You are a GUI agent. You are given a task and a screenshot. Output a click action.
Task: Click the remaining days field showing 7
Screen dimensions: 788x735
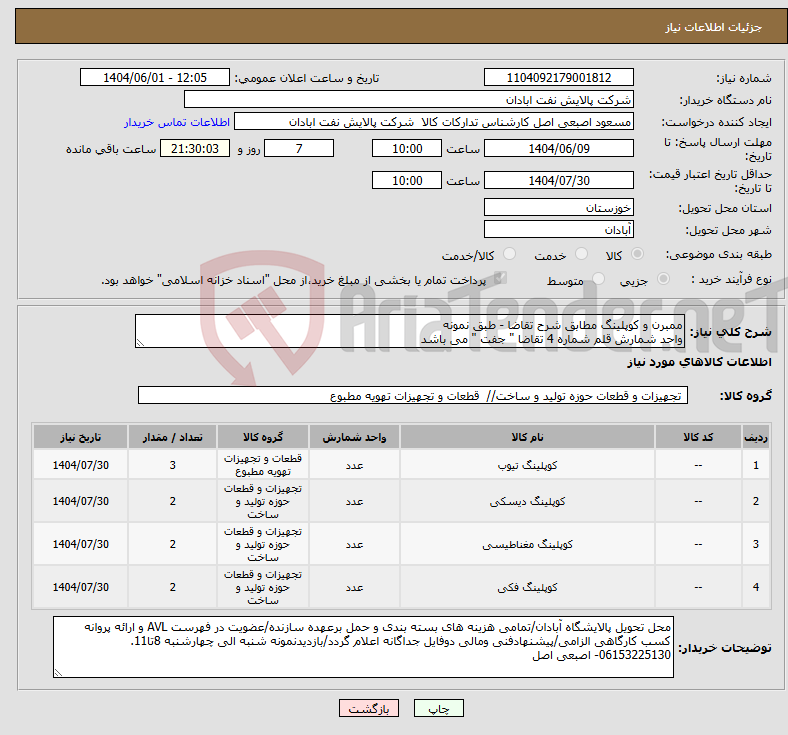(x=299, y=149)
